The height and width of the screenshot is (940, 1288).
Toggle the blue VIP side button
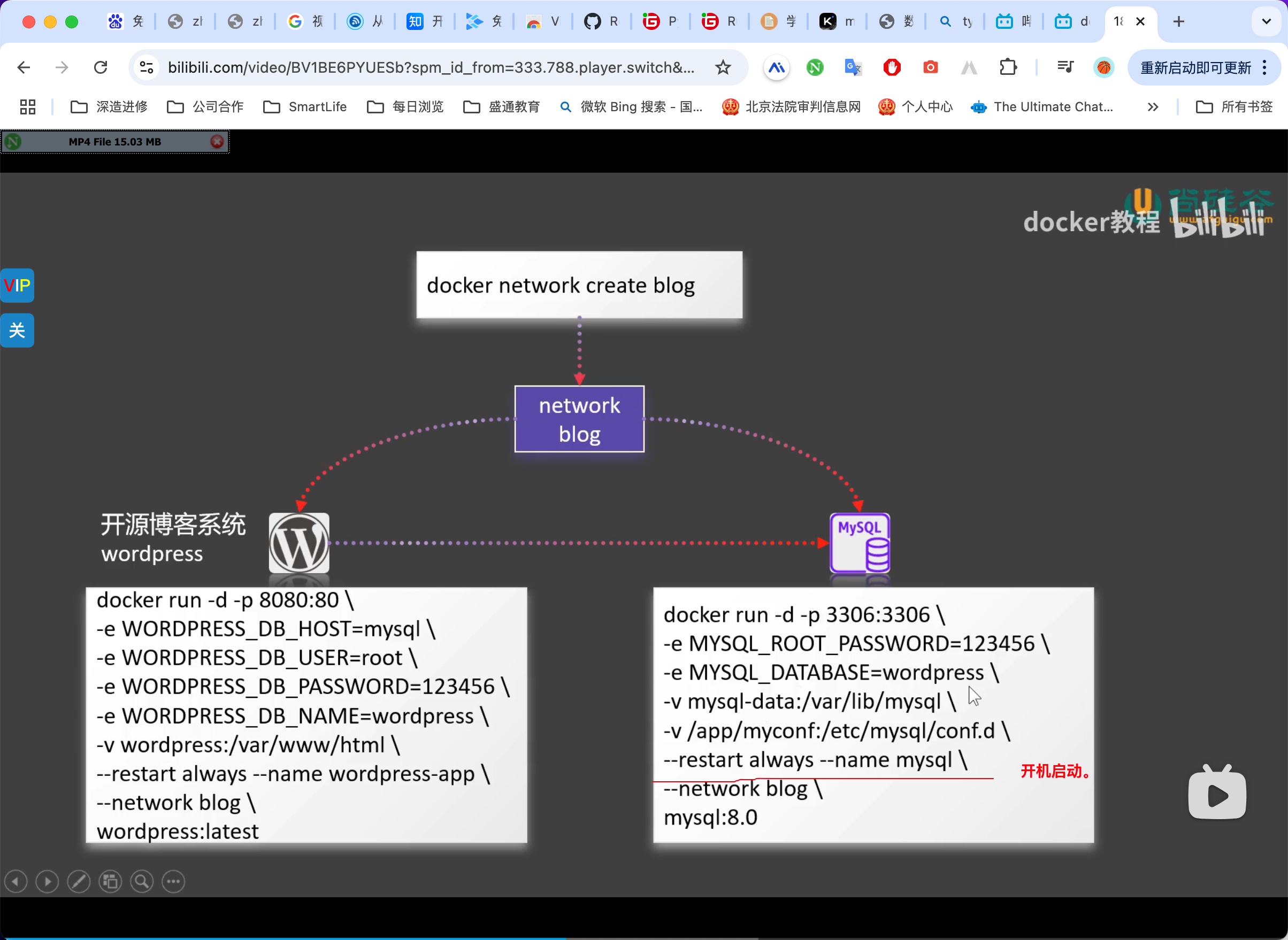click(17, 285)
